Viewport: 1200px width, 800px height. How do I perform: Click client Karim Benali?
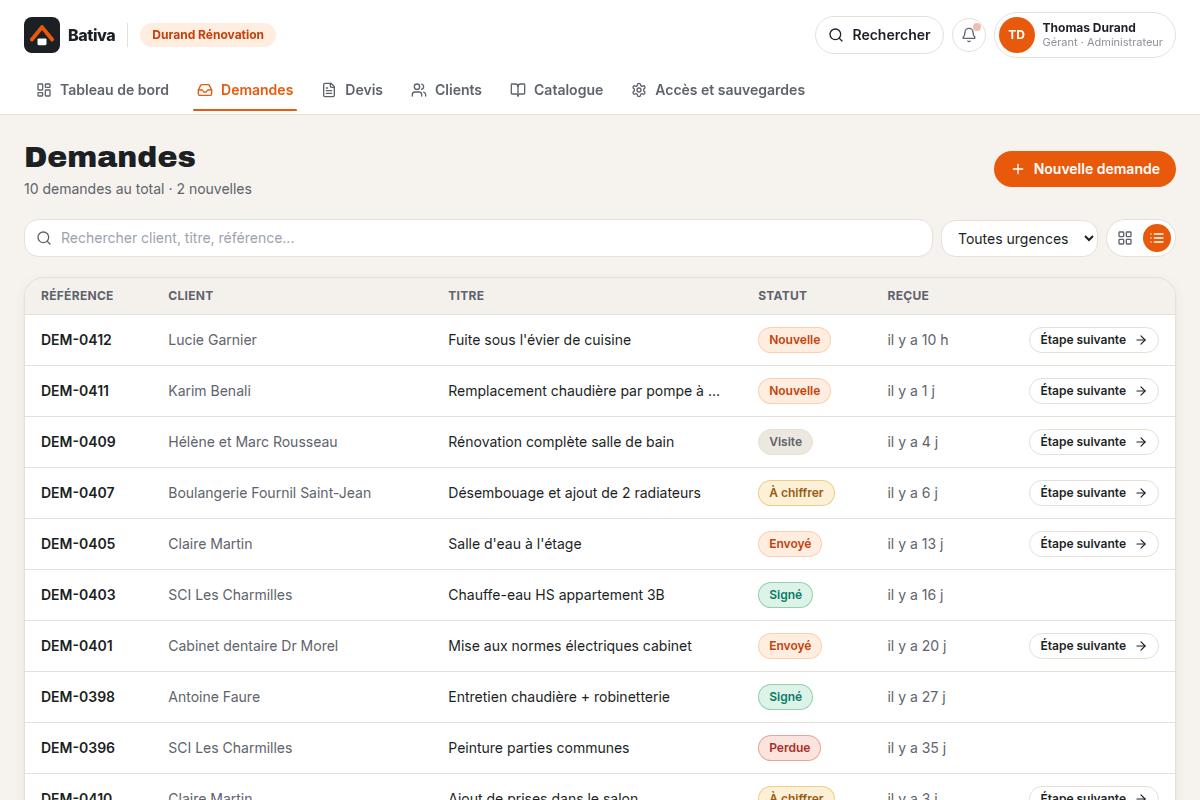click(209, 391)
